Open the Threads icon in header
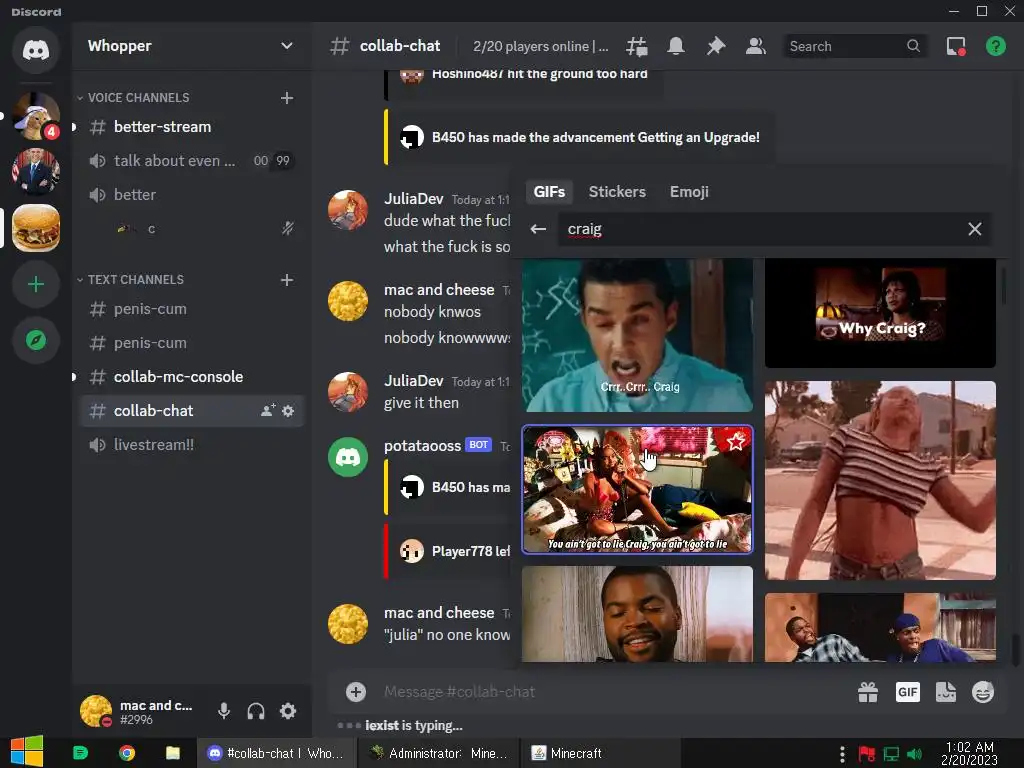Viewport: 1024px width, 768px height. click(637, 46)
